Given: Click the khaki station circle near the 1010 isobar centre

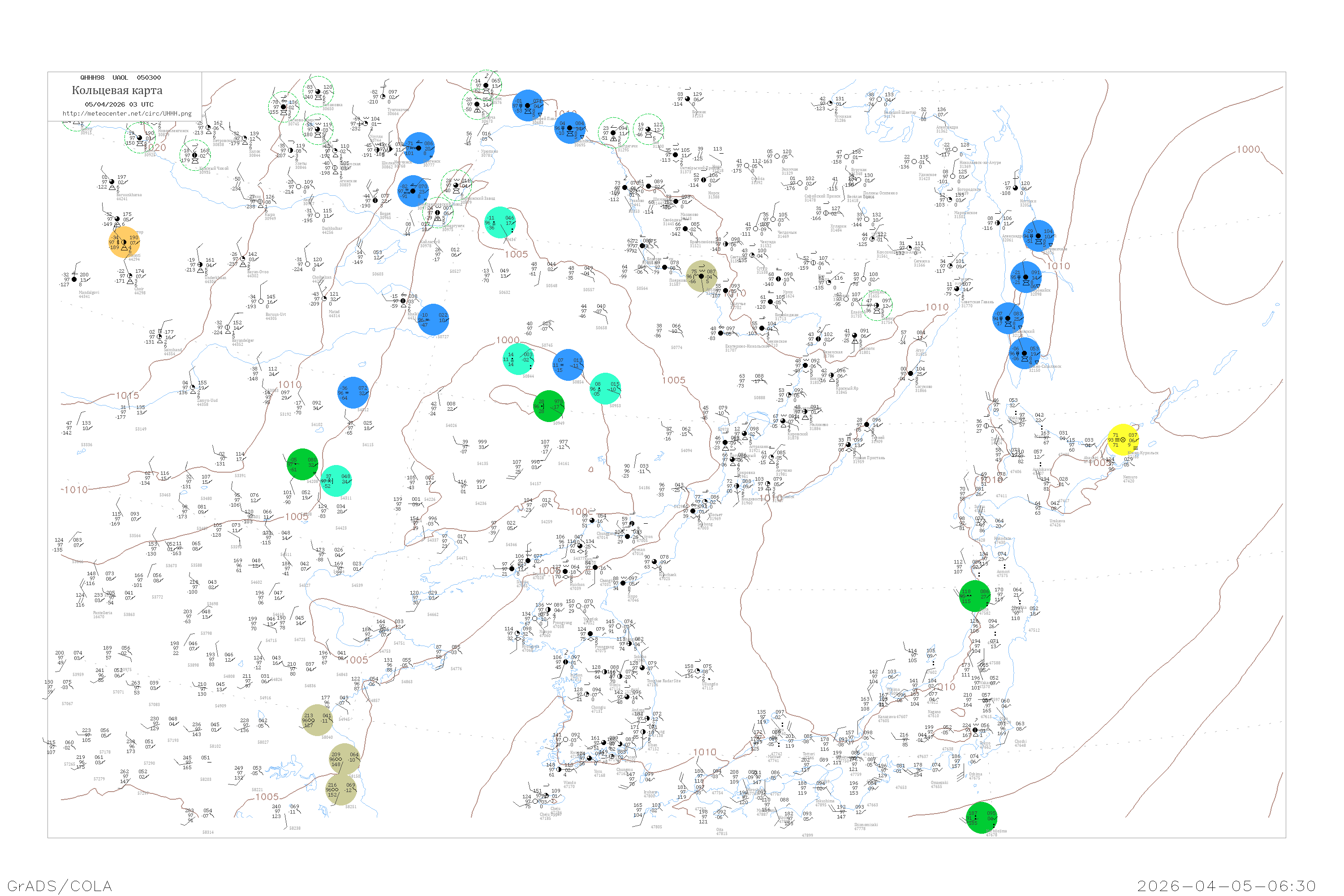Looking at the screenshot, I should (x=701, y=276).
